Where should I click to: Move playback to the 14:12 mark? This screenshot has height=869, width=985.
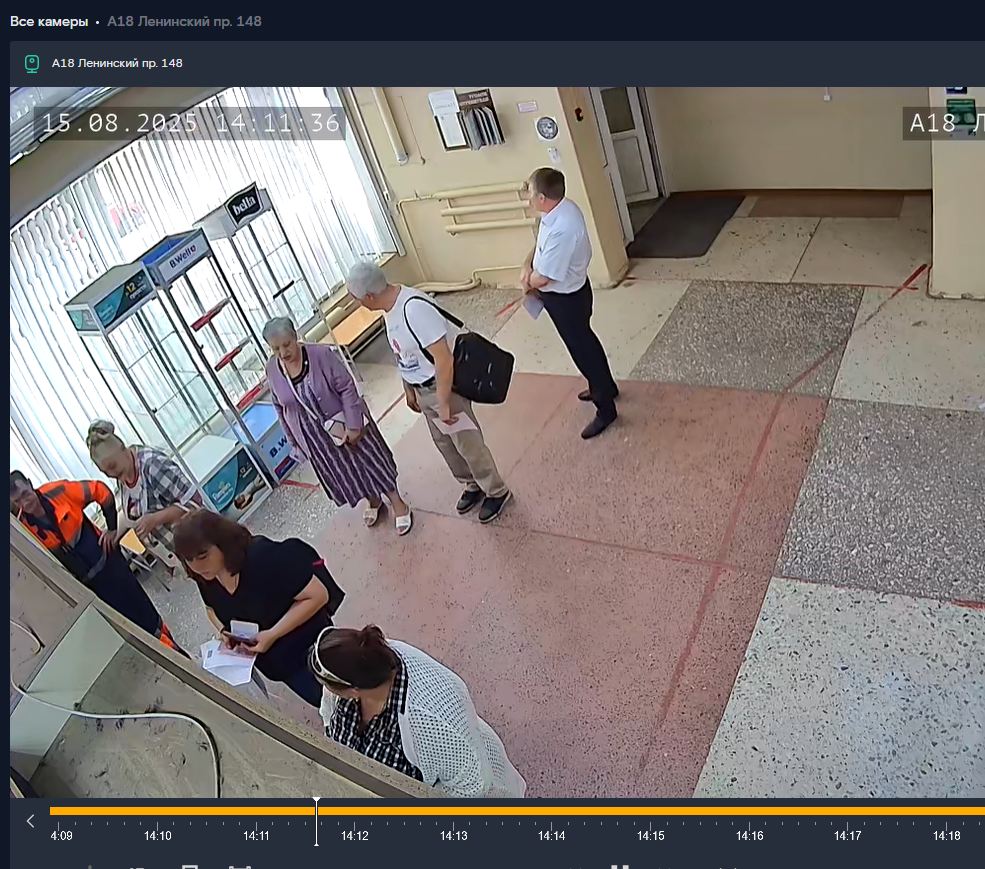point(355,836)
